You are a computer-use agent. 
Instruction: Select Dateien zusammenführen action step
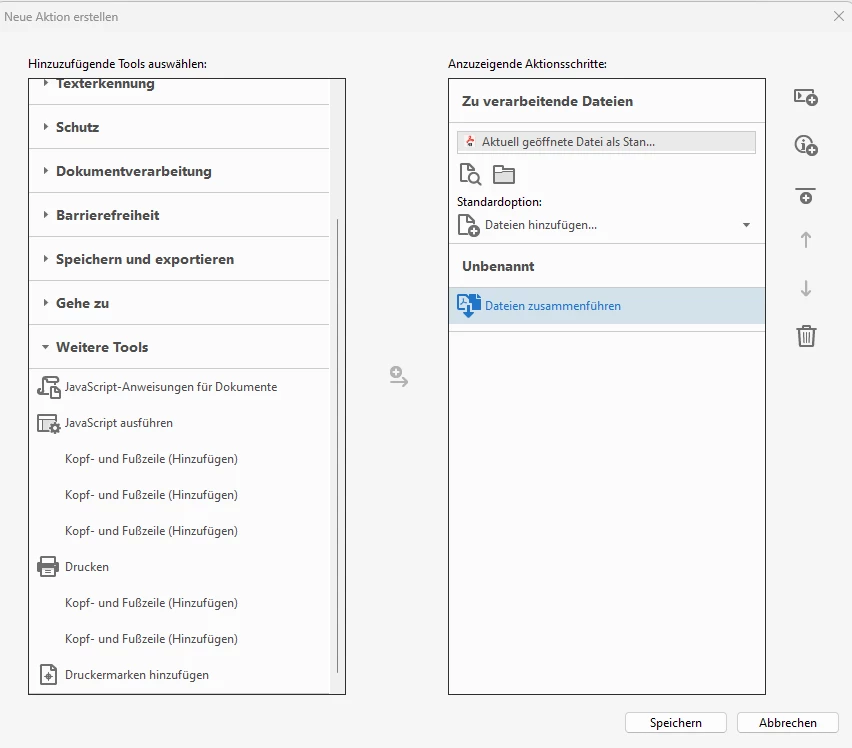tap(606, 305)
